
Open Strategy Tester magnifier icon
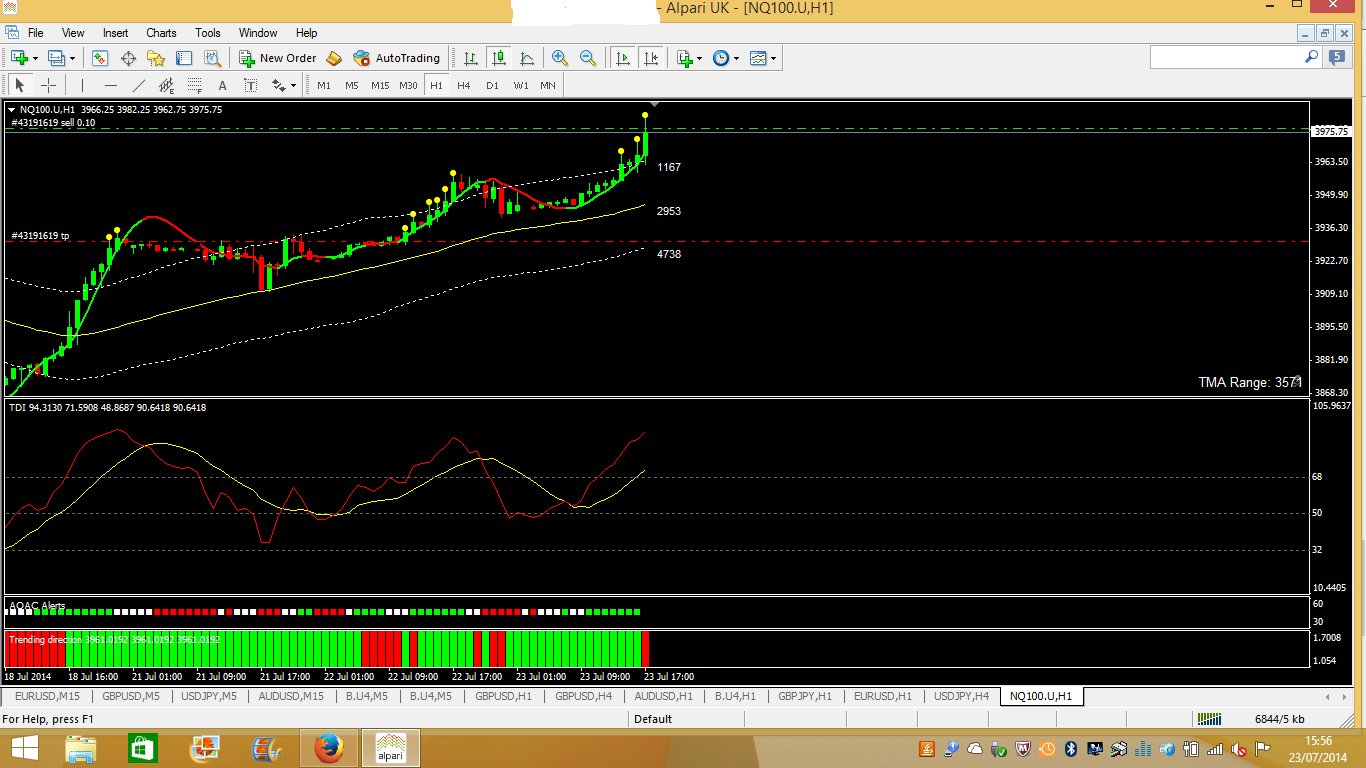tap(212, 58)
